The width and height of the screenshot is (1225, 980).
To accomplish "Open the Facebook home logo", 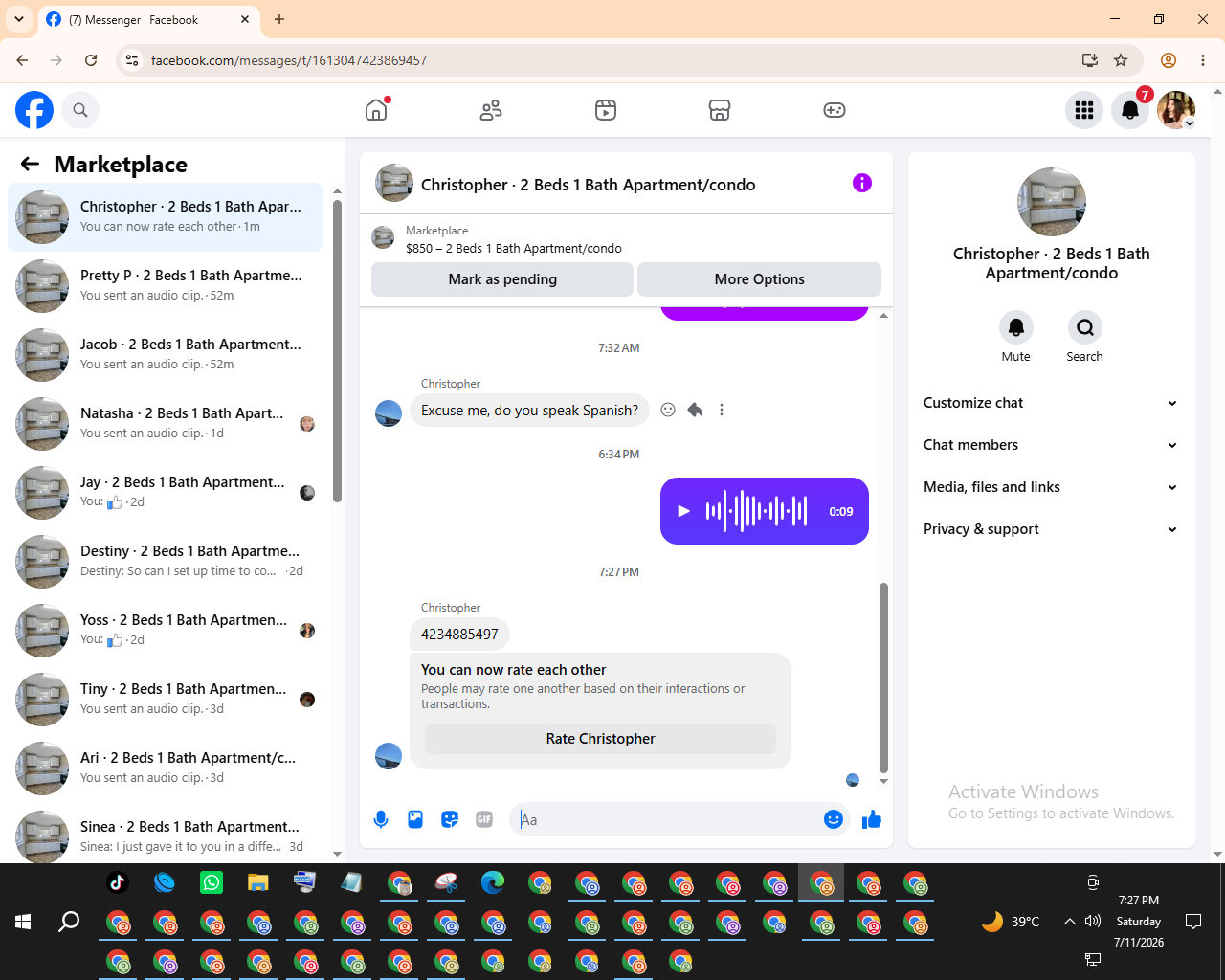I will 34,110.
